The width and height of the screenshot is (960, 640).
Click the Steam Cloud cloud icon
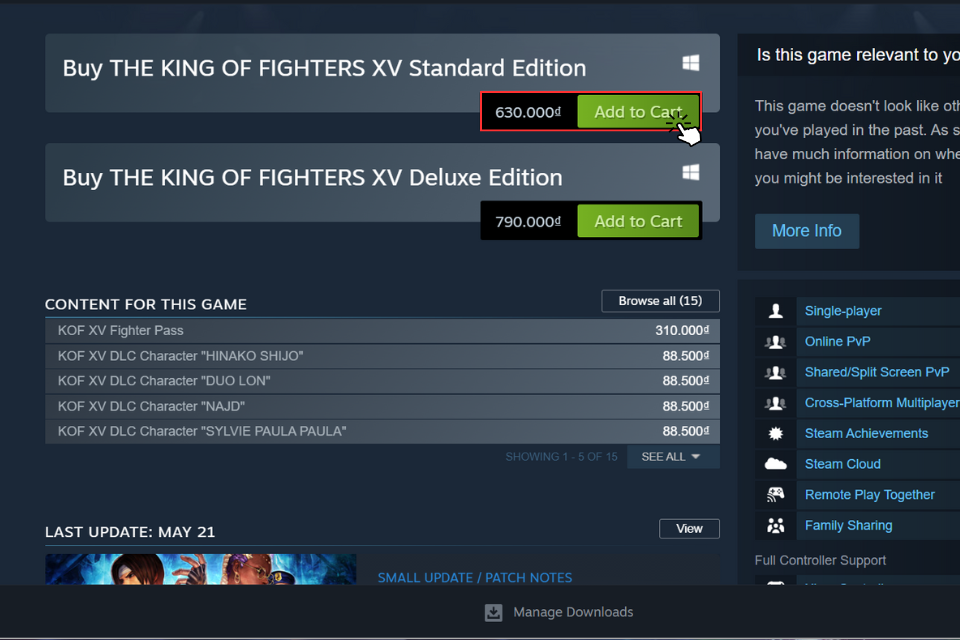click(x=776, y=464)
